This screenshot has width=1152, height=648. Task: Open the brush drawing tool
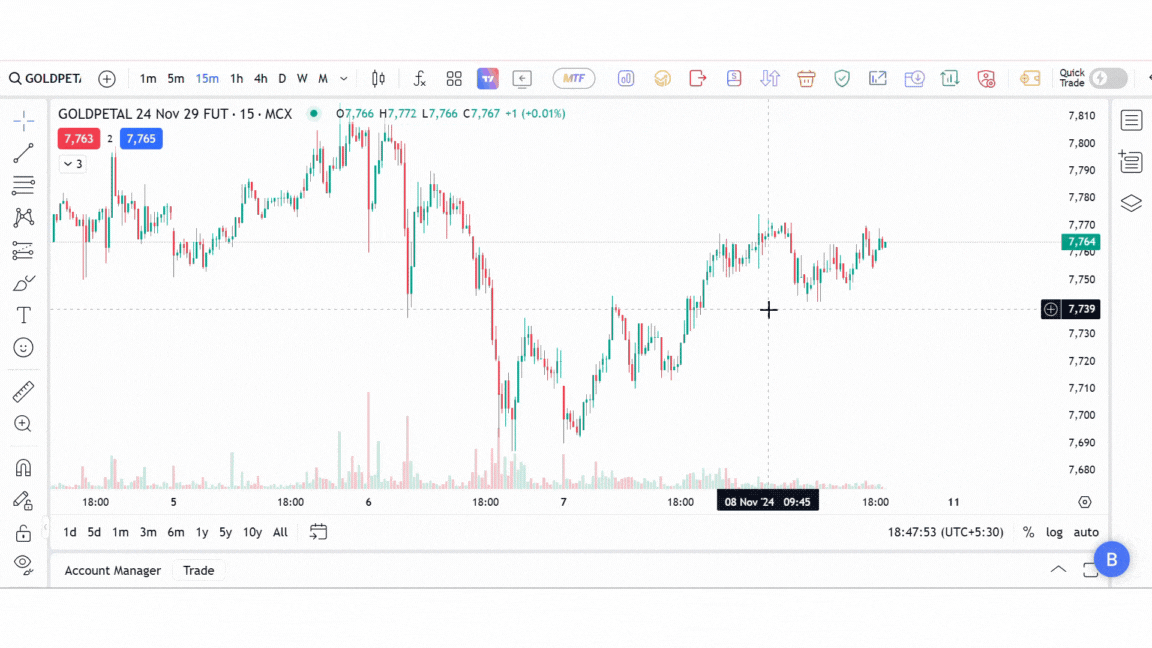23,283
